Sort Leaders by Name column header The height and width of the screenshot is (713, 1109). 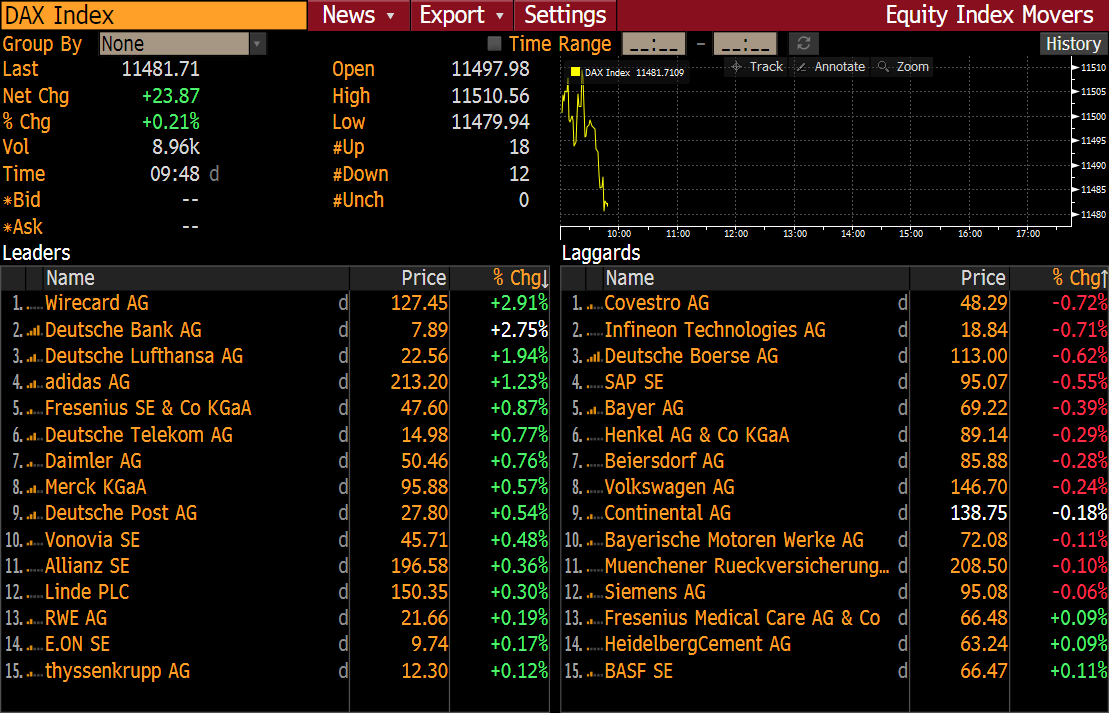pos(197,278)
